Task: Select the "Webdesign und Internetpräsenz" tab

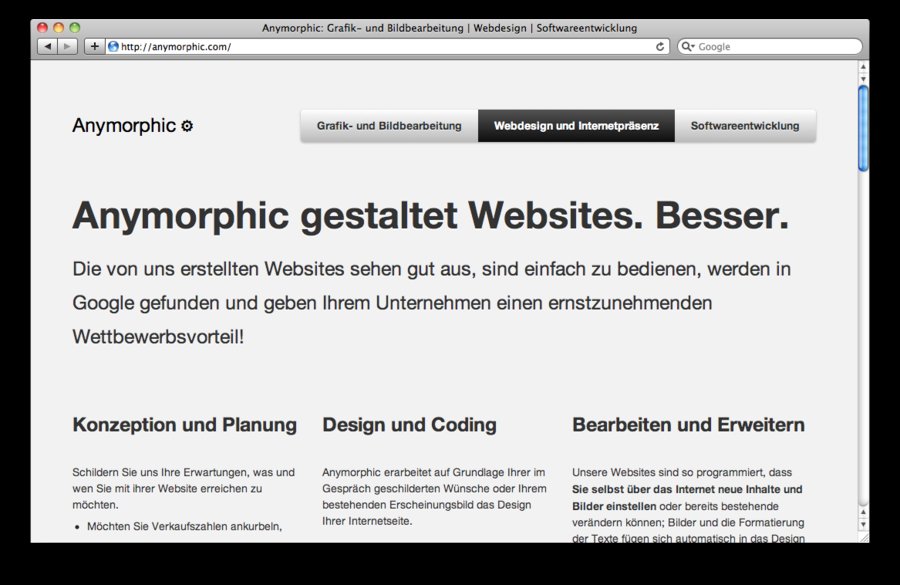Action: pos(577,126)
